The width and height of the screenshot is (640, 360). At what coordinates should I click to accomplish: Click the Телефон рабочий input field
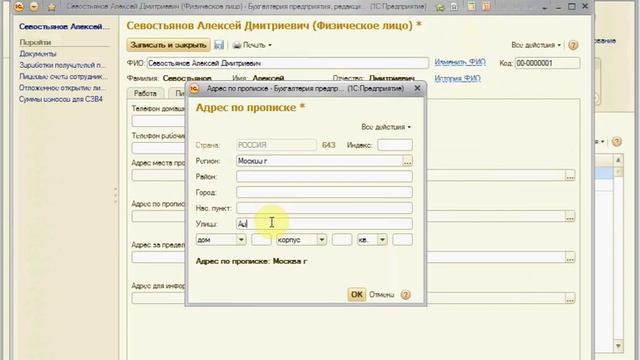[158, 148]
